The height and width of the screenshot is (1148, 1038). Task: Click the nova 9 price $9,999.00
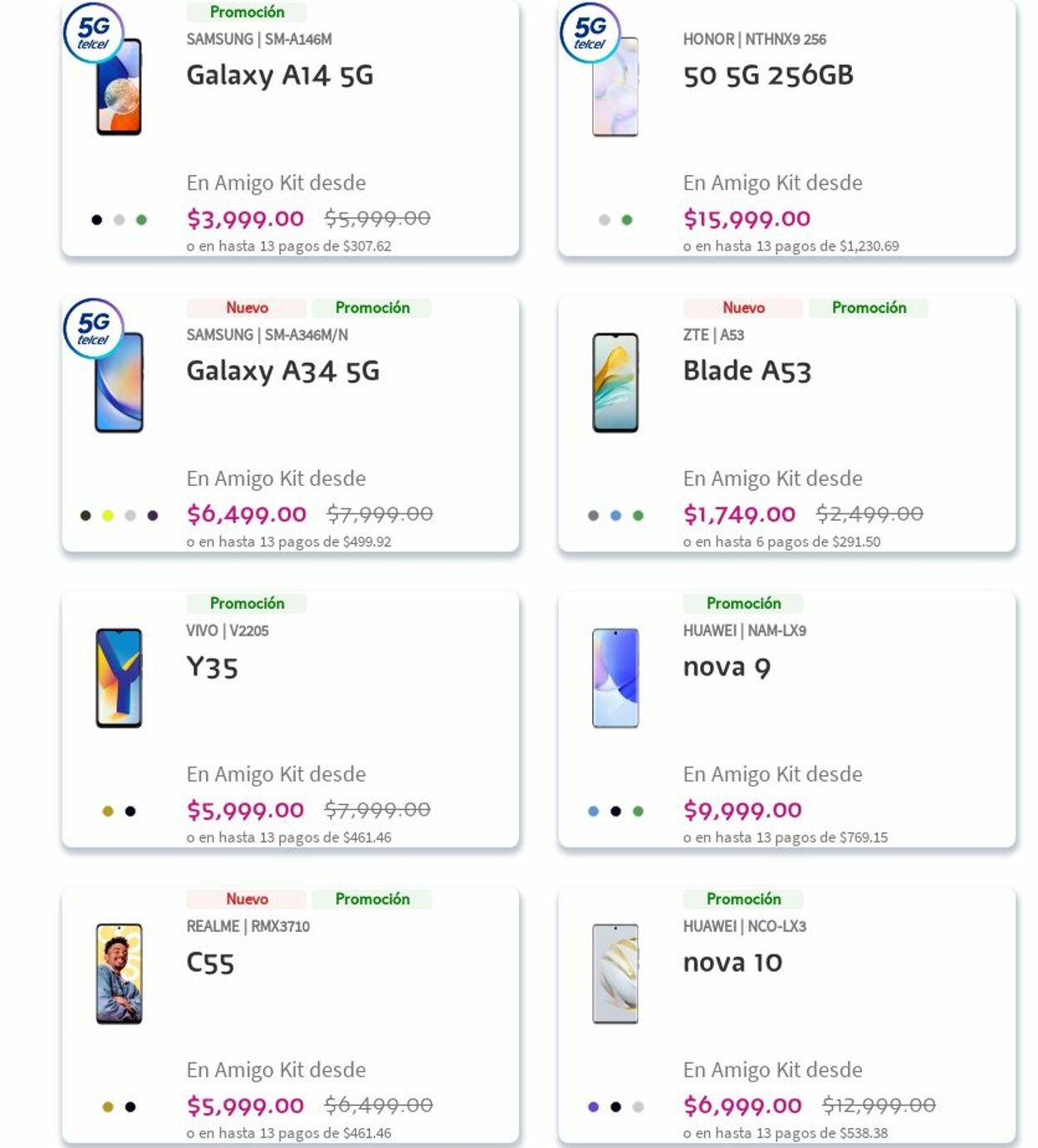(x=742, y=810)
